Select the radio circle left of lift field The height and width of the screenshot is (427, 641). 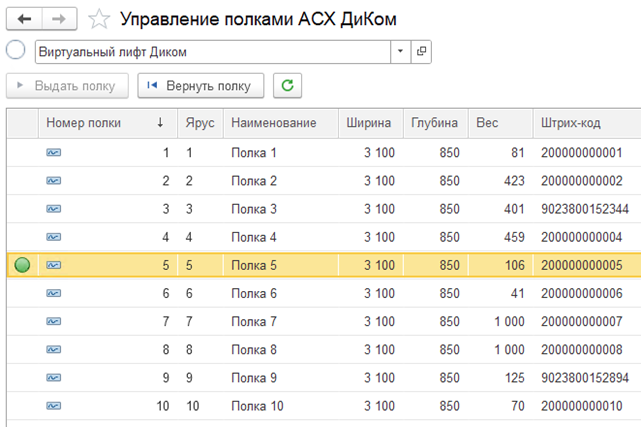click(x=15, y=51)
